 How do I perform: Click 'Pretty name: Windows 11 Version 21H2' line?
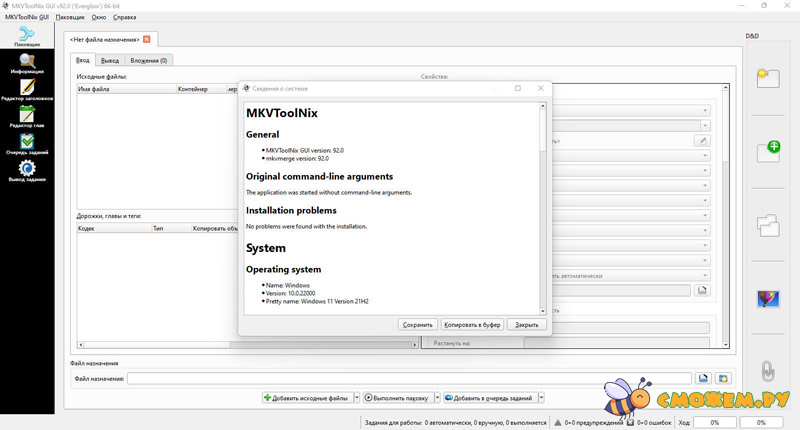[317, 301]
